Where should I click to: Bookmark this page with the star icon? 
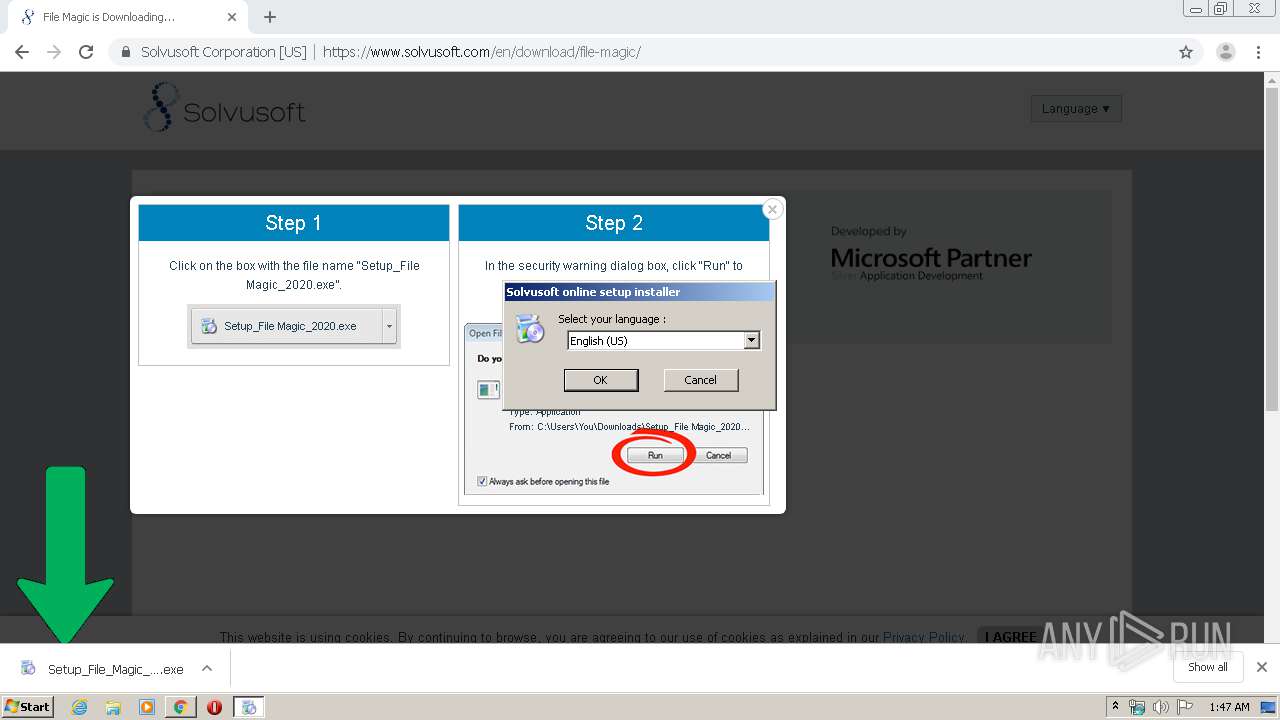coord(1186,52)
